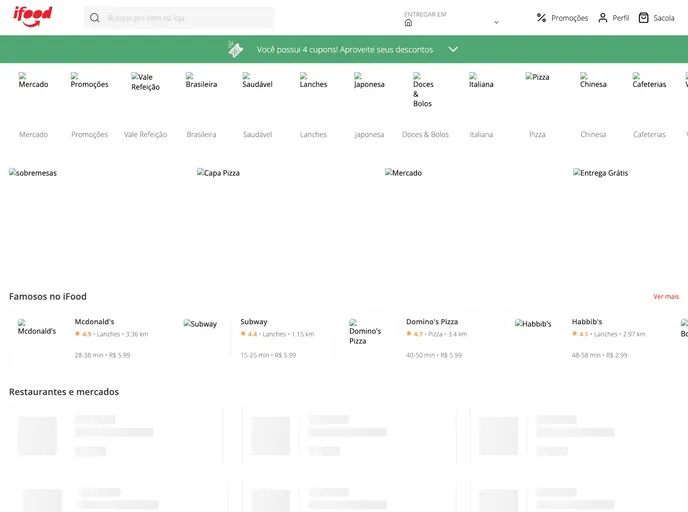Viewport: 688px width, 512px height.
Task: Open the Mcdonald's restaurant name
Action: click(x=94, y=322)
